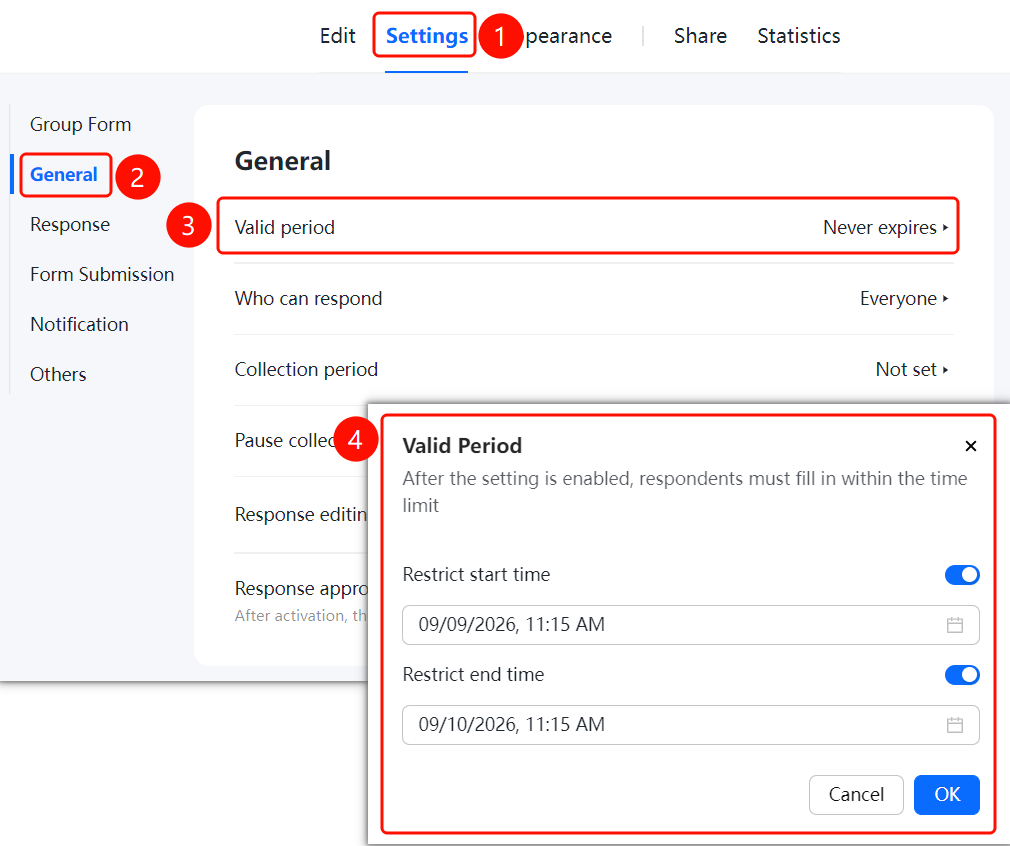Select Response in sidebar
Viewport: 1010px width, 846px height.
[x=70, y=224]
